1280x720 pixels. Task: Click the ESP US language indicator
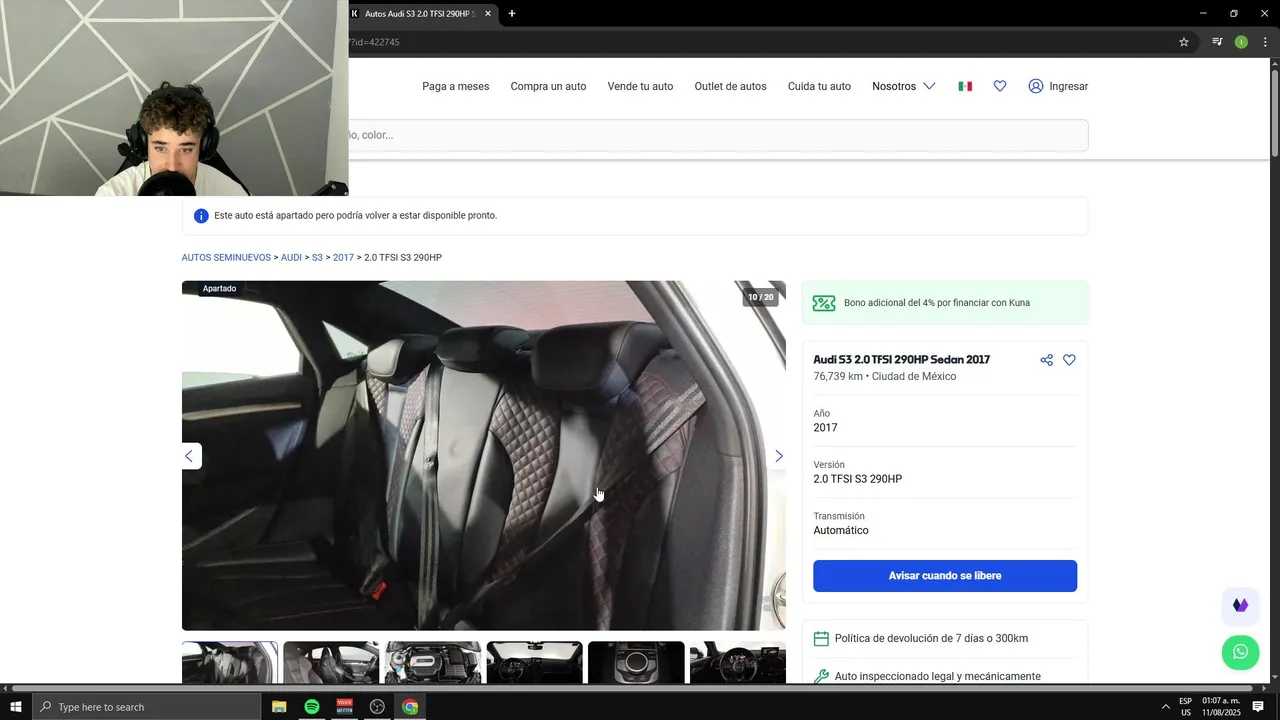click(1185, 707)
